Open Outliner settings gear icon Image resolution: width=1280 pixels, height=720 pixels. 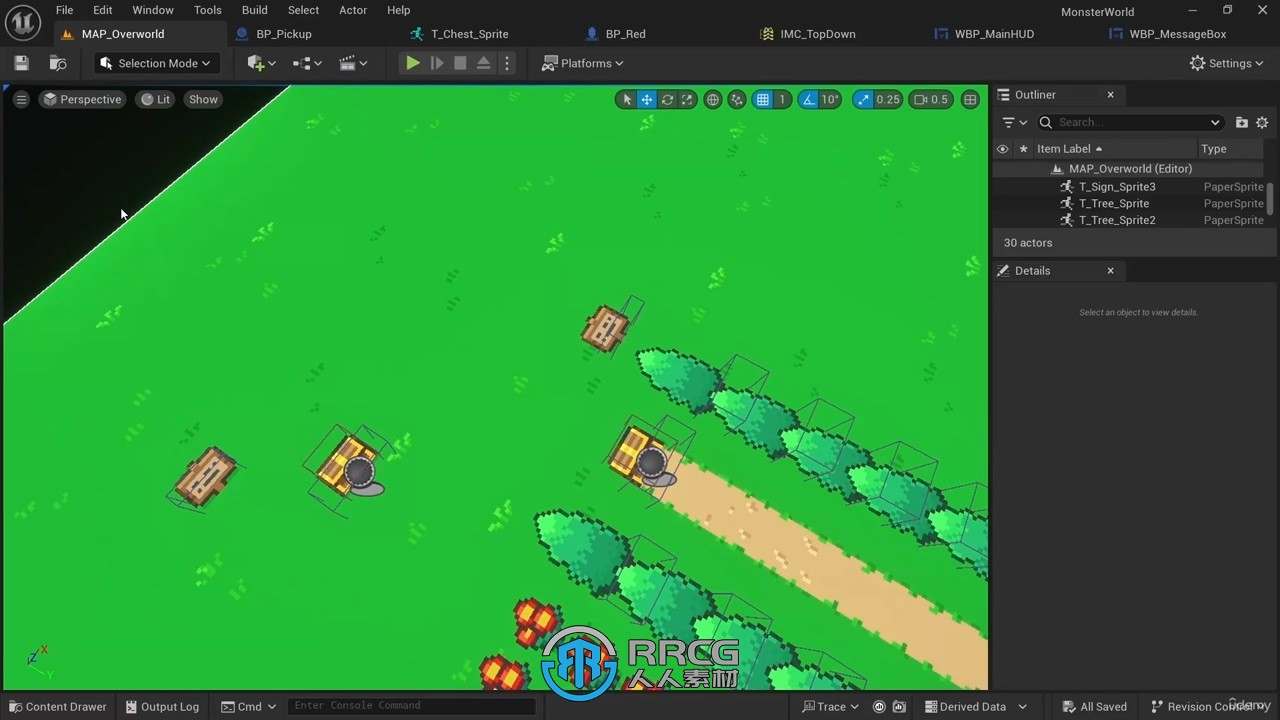(1262, 122)
